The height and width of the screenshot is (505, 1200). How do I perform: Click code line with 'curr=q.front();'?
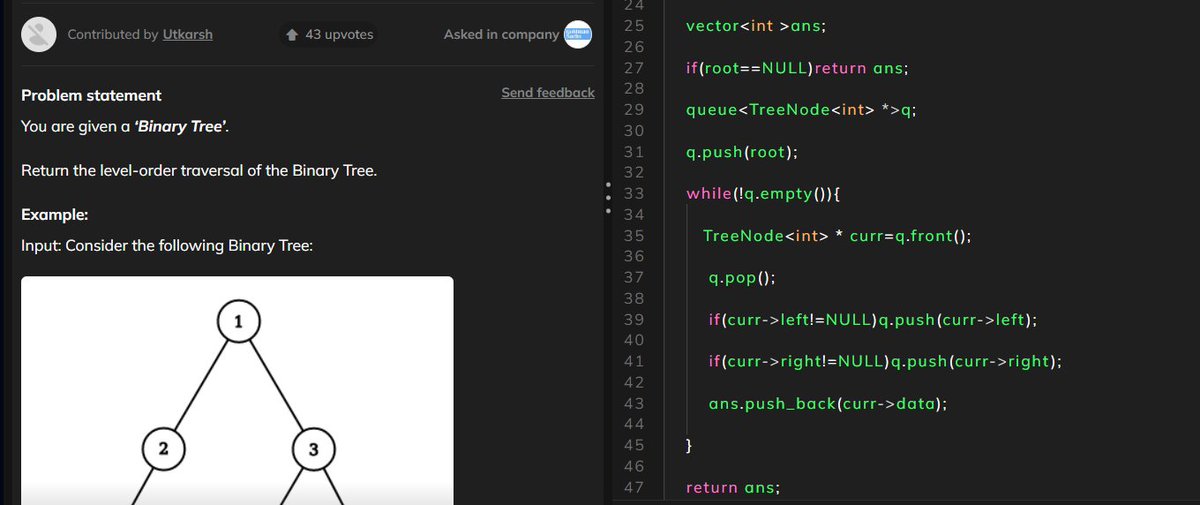pos(837,235)
